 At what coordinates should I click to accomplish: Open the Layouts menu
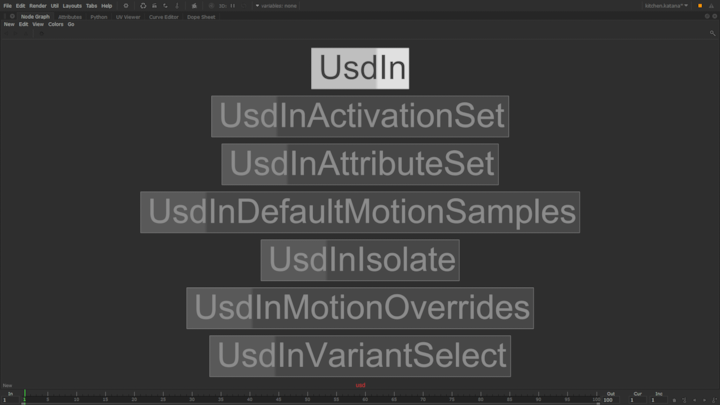pos(72,6)
